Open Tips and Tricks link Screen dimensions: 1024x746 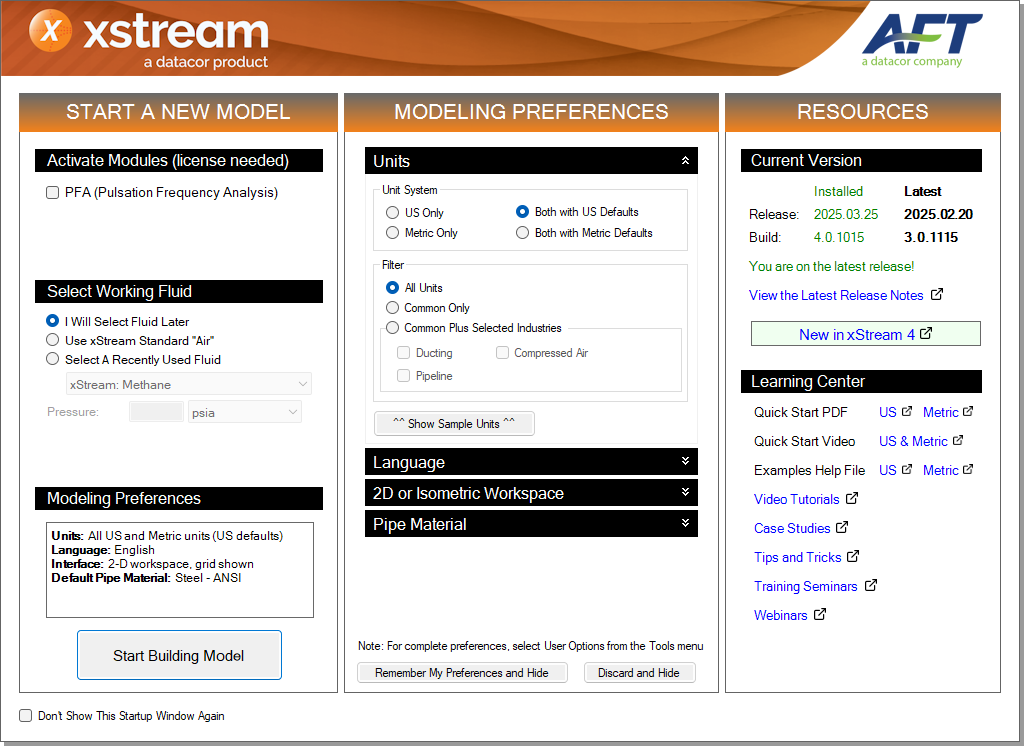pos(797,557)
